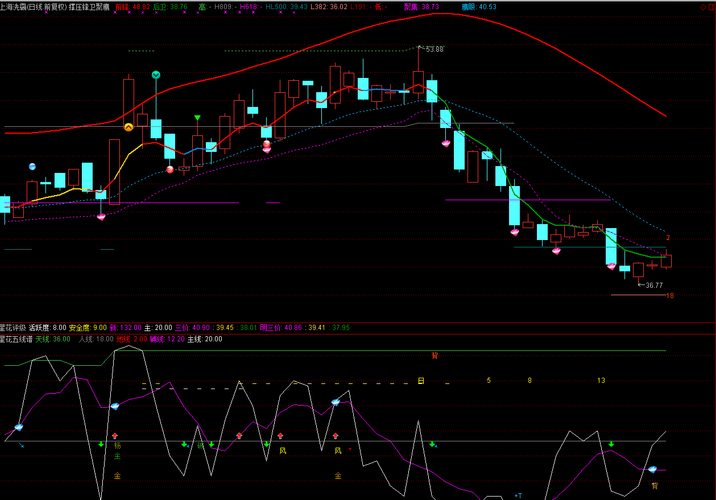
Task: Click the 天线 36.00 value
Action: tap(53, 339)
